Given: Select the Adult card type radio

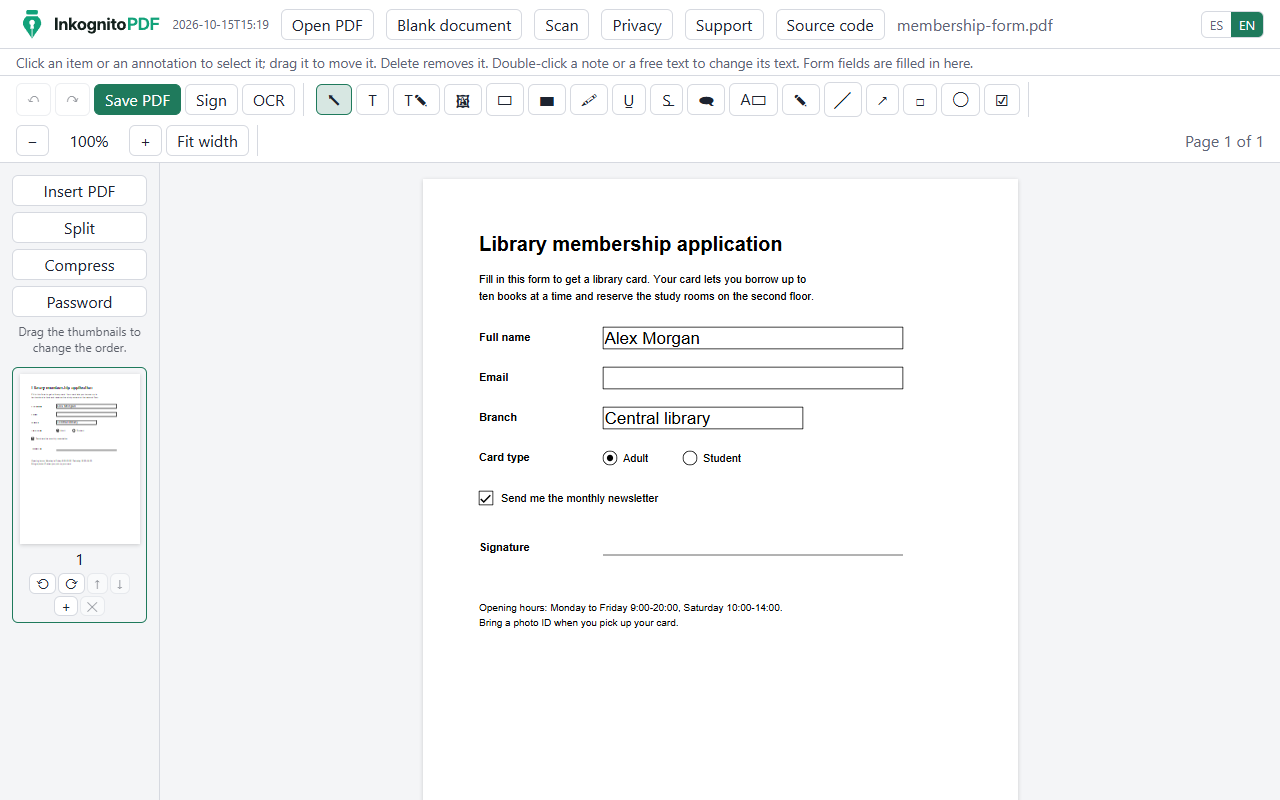Looking at the screenshot, I should tap(610, 458).
